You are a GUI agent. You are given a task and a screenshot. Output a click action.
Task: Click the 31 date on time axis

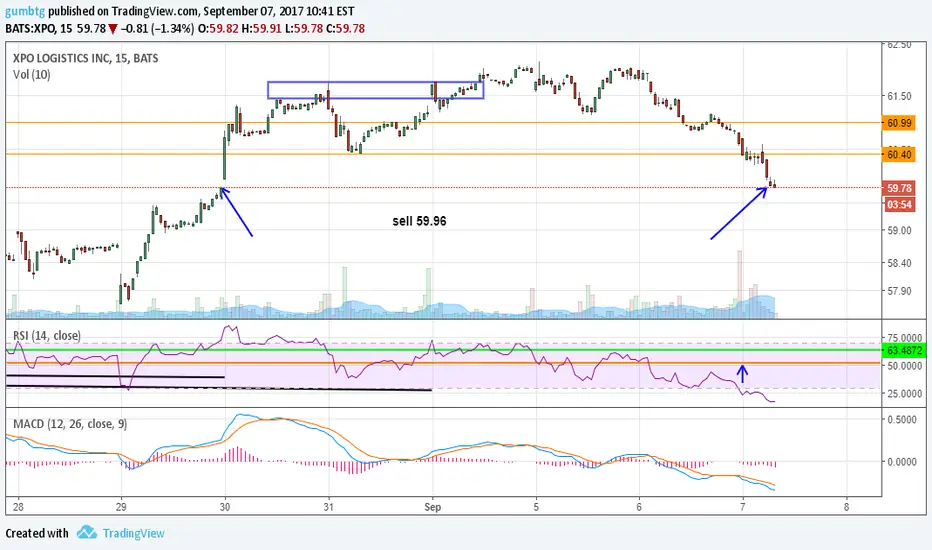(328, 507)
